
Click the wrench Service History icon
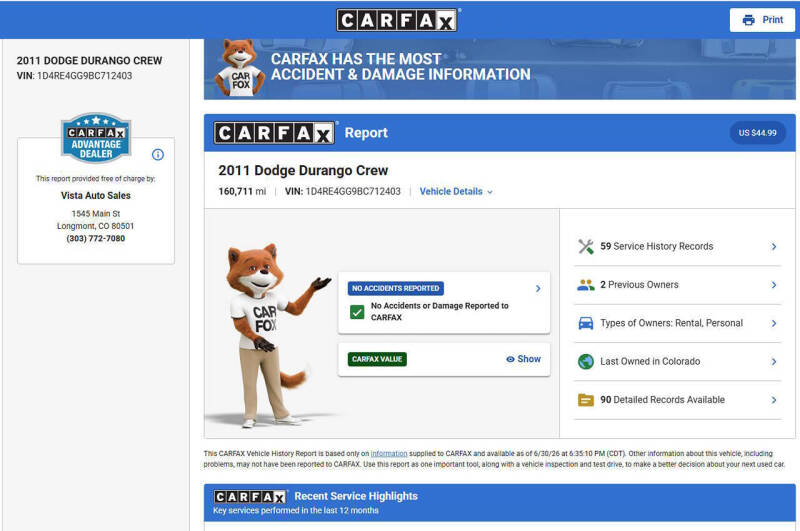point(586,246)
